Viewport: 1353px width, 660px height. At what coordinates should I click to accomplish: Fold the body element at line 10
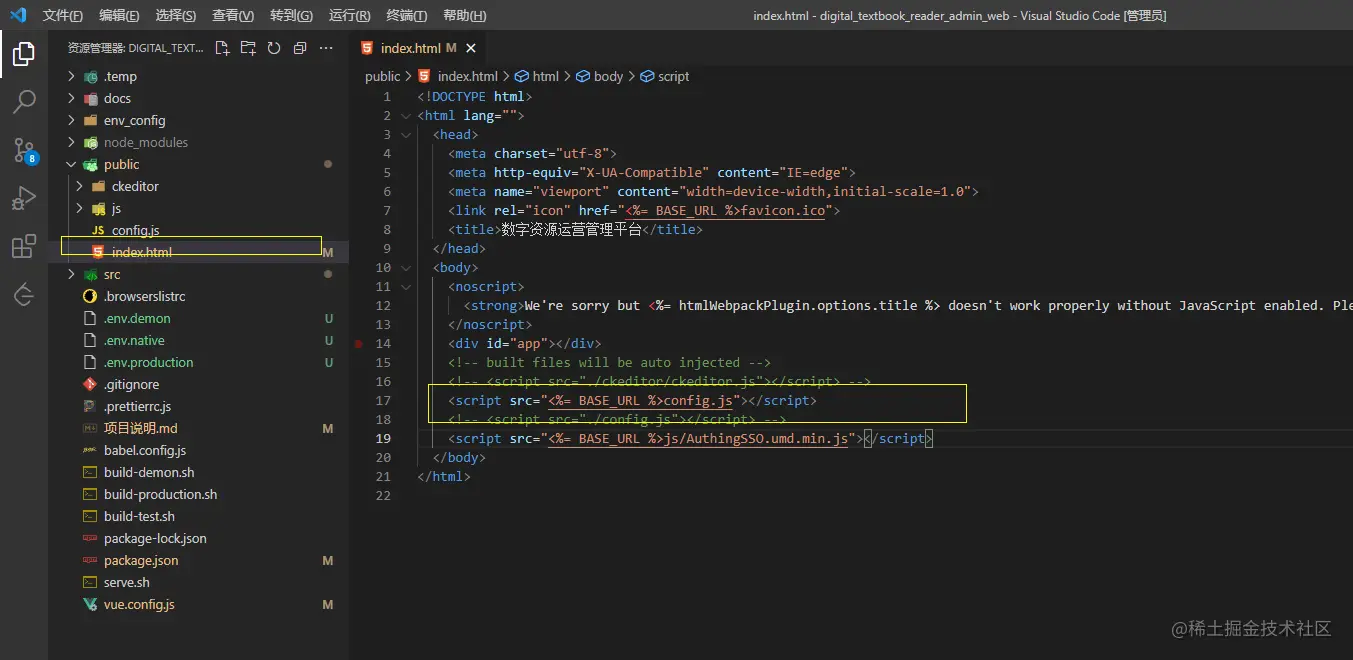[x=405, y=267]
